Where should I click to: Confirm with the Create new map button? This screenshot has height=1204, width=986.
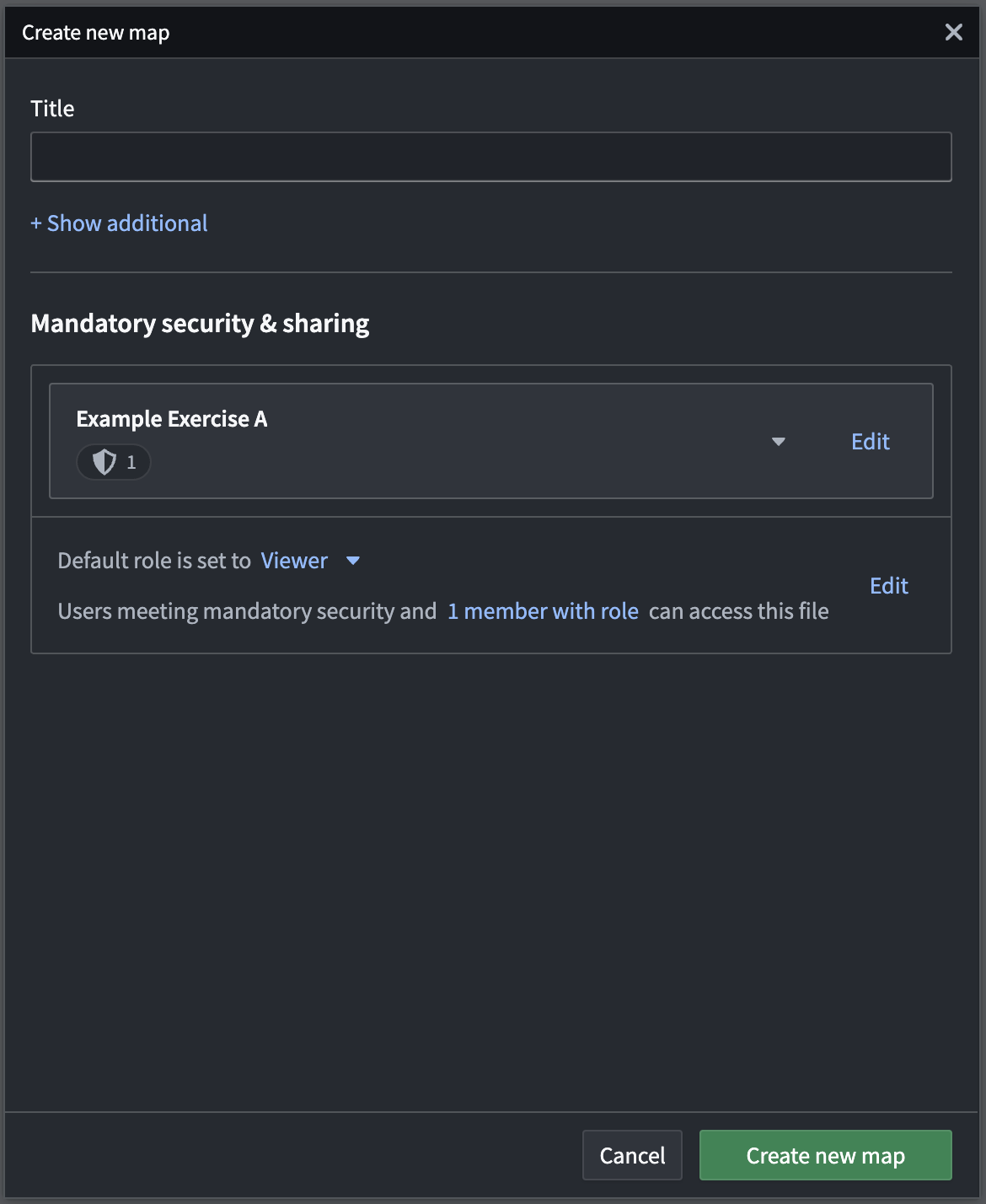tap(824, 1154)
